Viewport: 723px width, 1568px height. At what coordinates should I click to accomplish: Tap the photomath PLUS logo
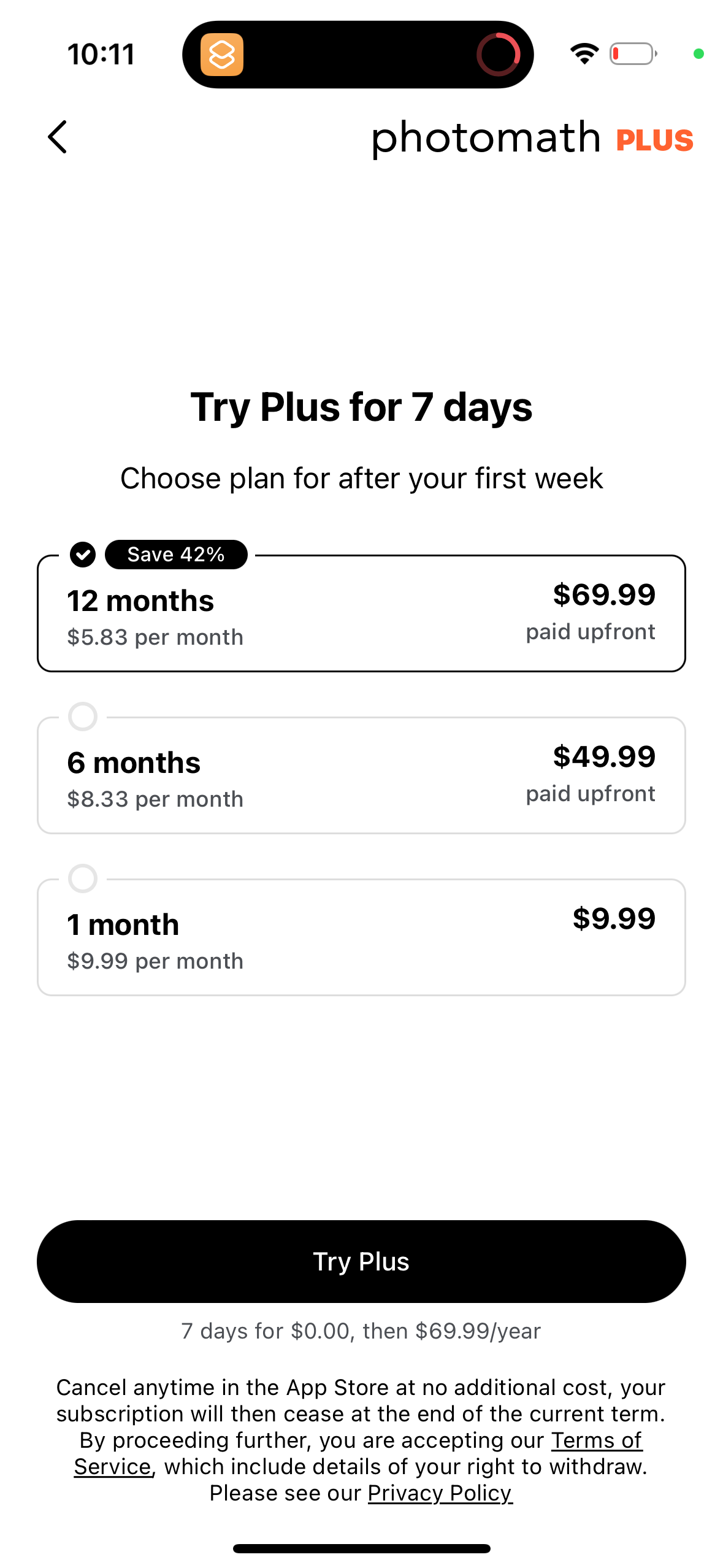[x=532, y=138]
